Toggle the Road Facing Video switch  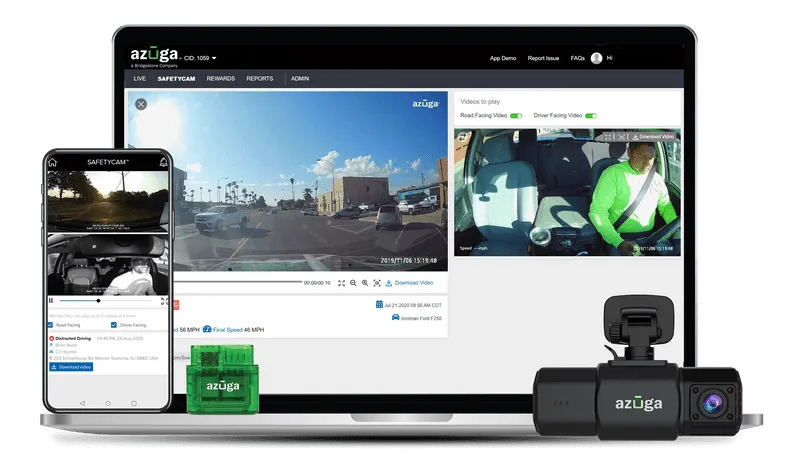click(x=516, y=116)
